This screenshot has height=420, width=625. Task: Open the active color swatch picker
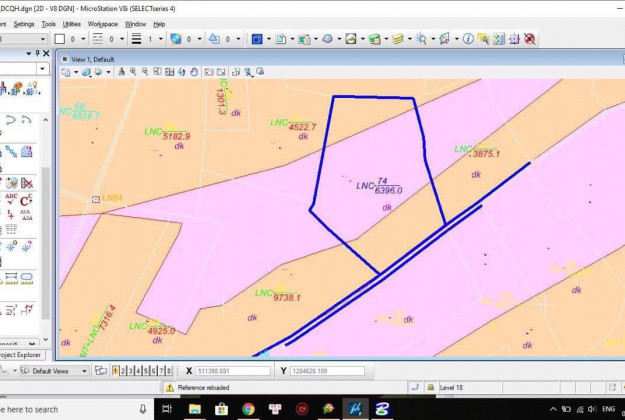60,39
